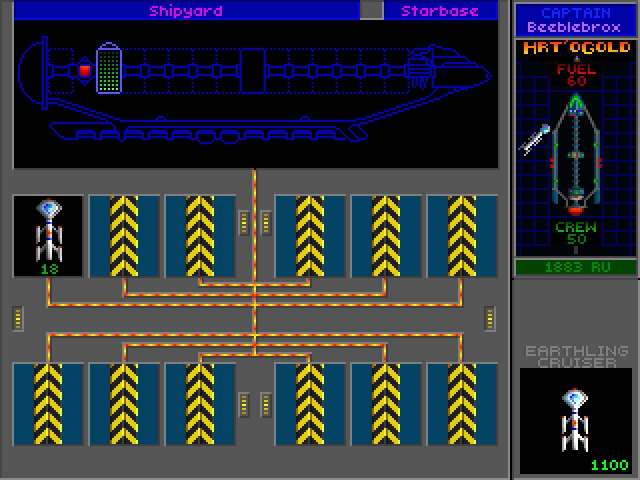Select the fifth hangar bay in the bottom row

[x=386, y=404]
